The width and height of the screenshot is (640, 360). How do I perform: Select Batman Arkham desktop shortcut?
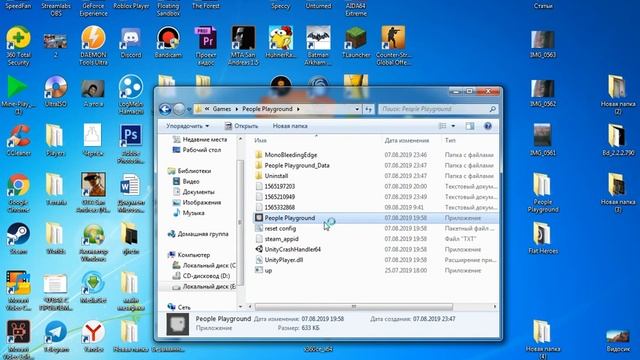pos(318,46)
